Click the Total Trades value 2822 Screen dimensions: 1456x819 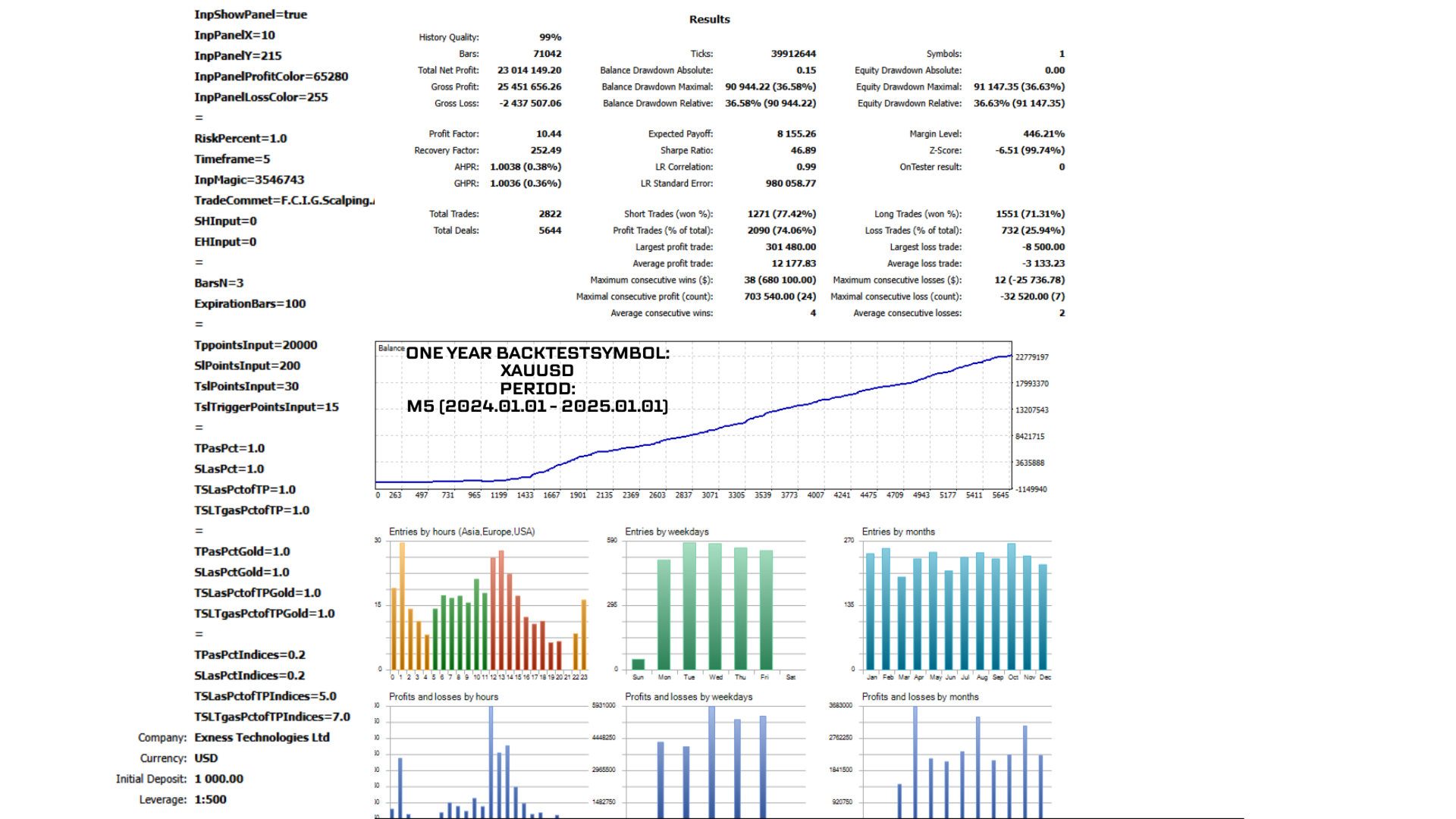[x=550, y=214]
